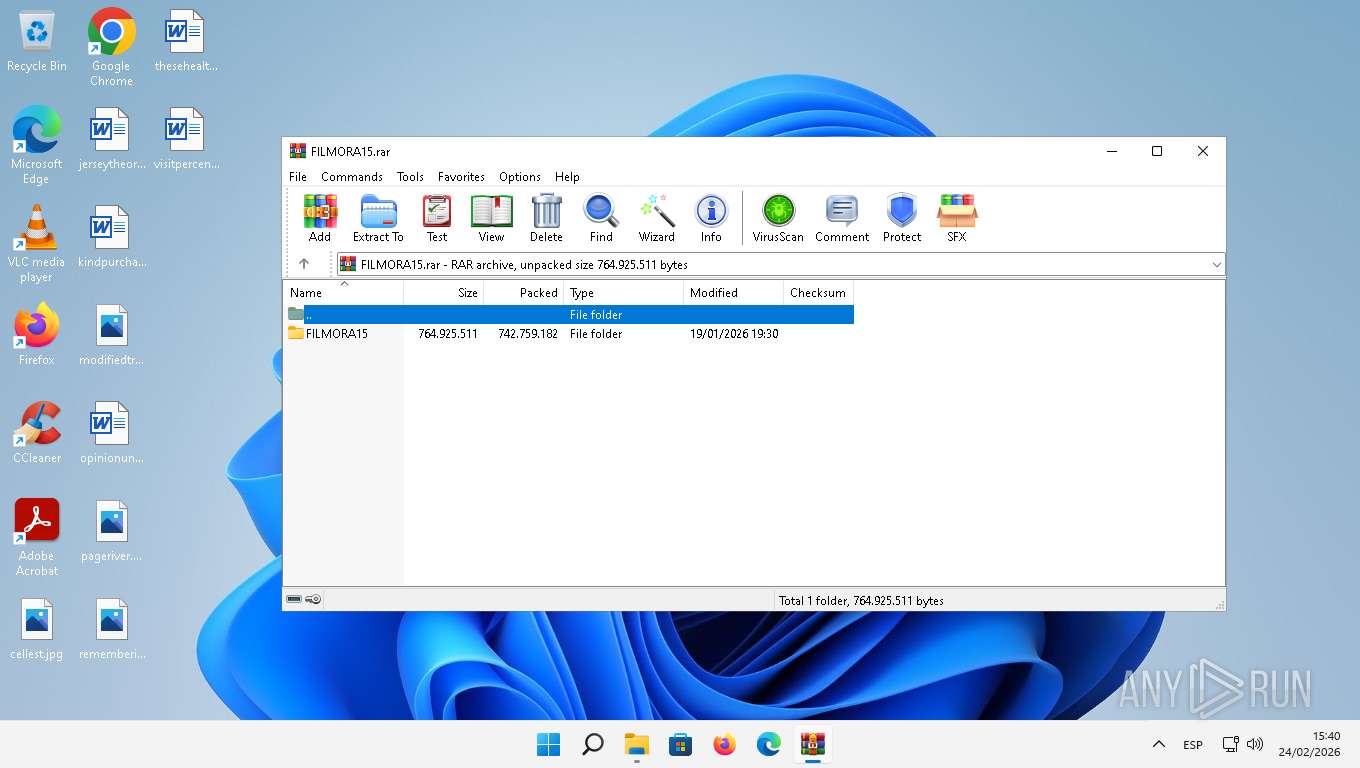Open the taskbar volume icon
The width and height of the screenshot is (1360, 768).
point(1255,744)
